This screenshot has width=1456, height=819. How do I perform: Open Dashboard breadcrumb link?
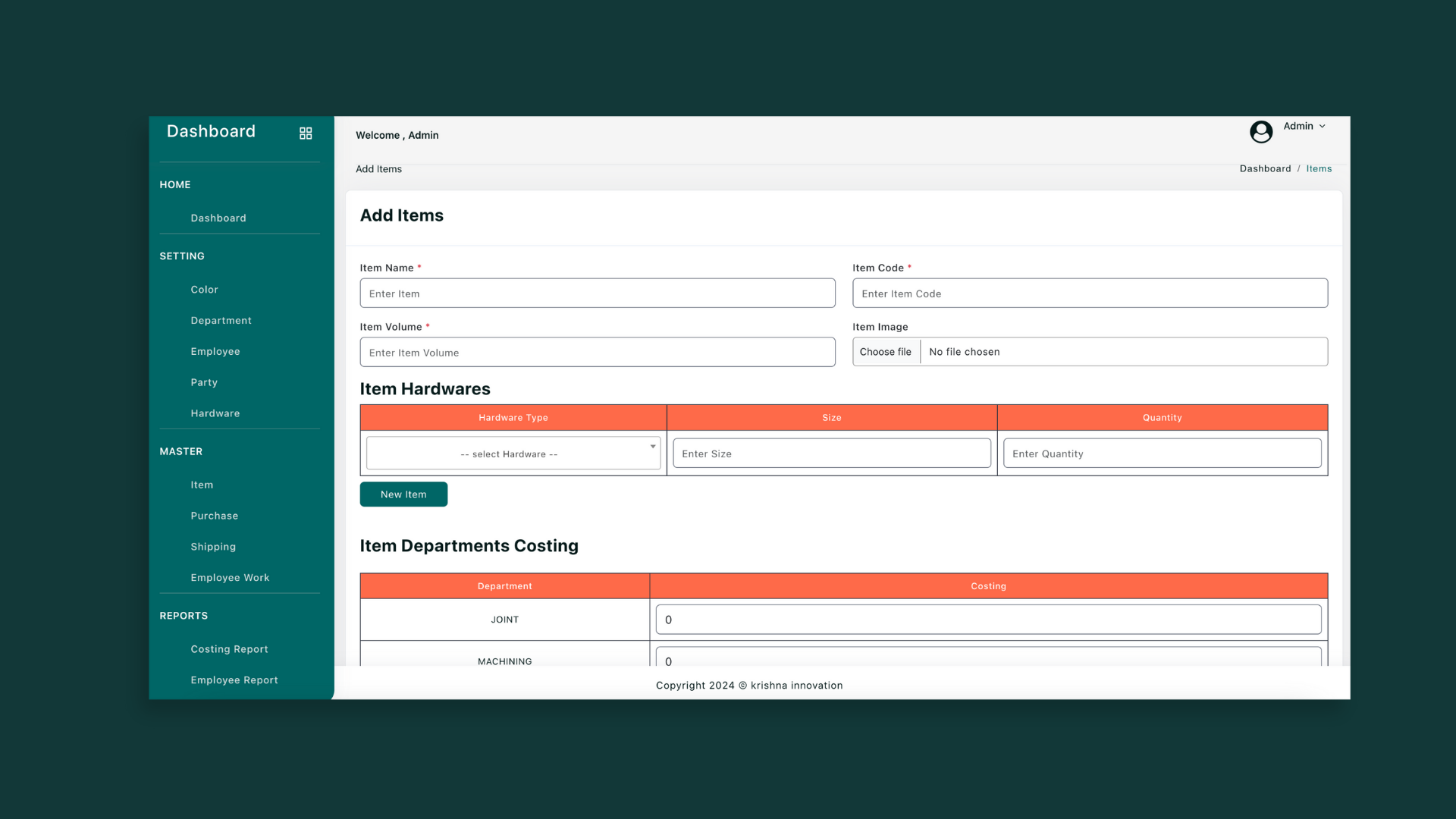pos(1264,169)
